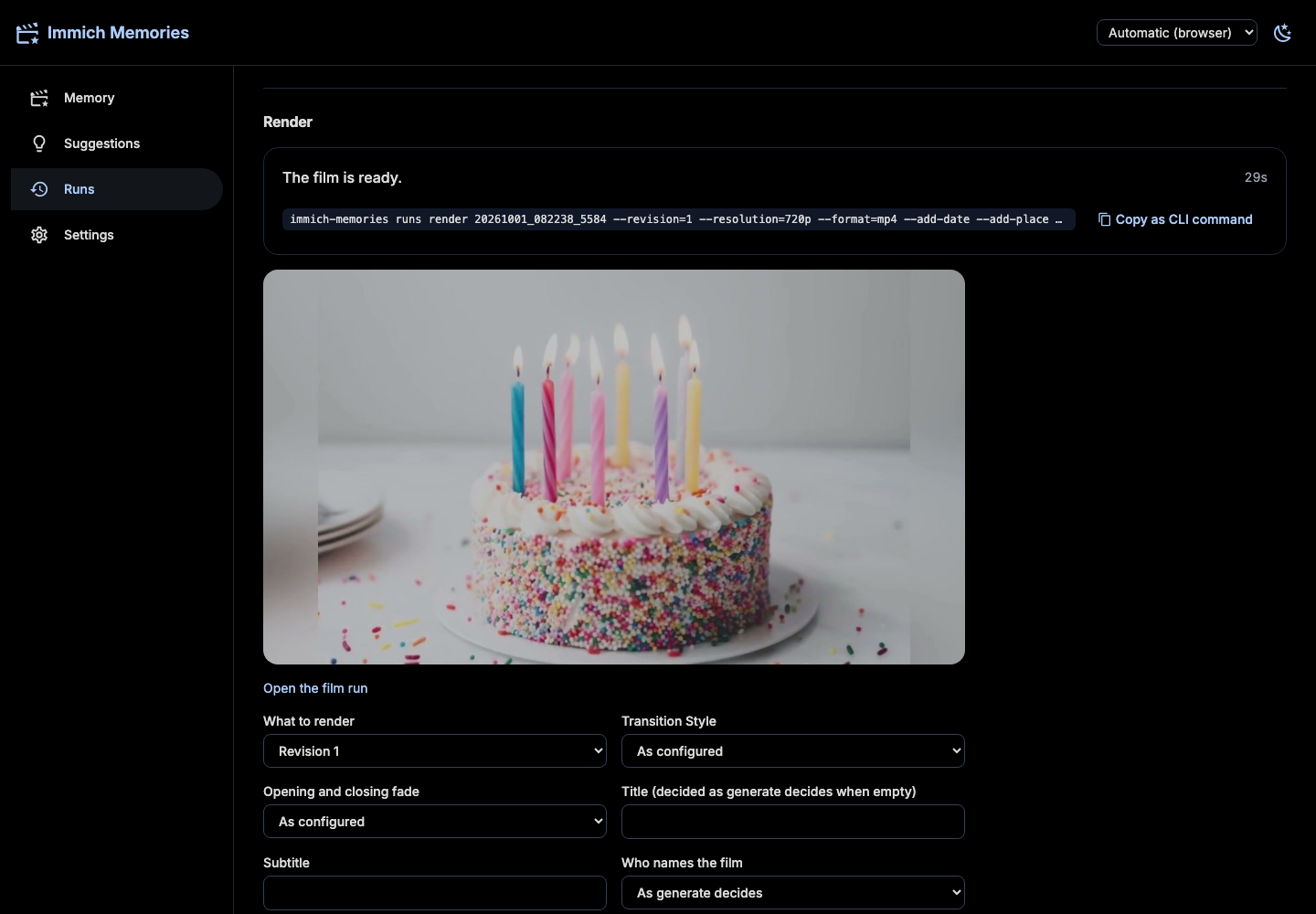Click the Settings gear icon
The width and height of the screenshot is (1316, 914).
coord(39,235)
